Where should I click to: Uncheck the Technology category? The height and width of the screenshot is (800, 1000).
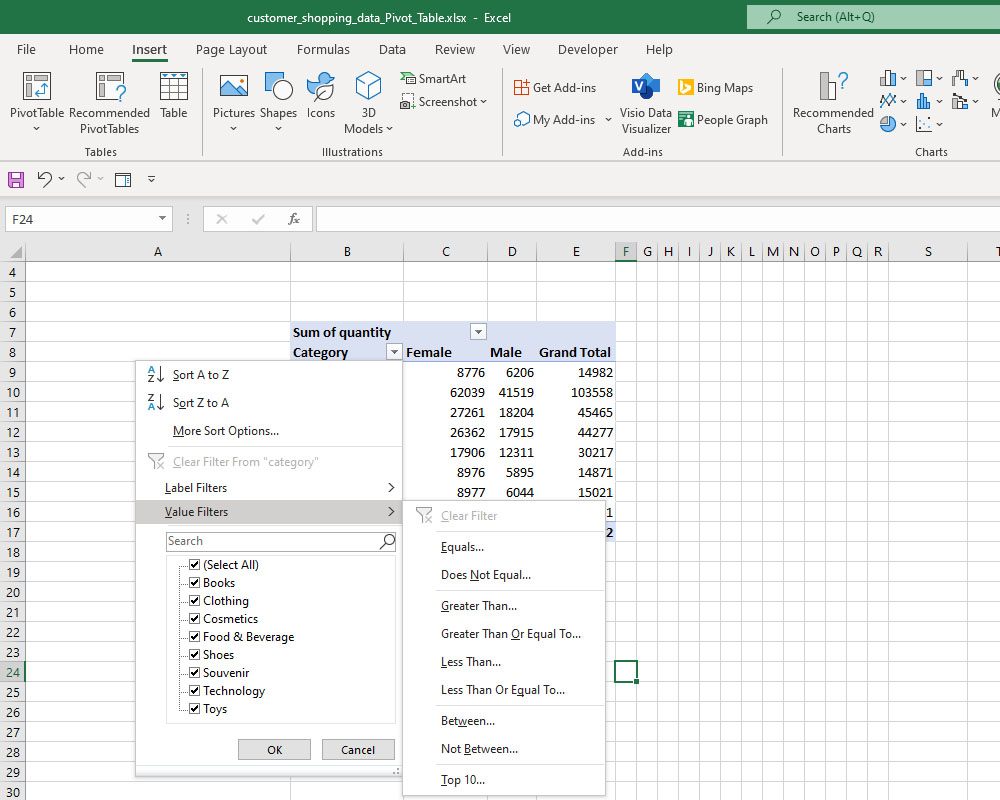coord(195,690)
